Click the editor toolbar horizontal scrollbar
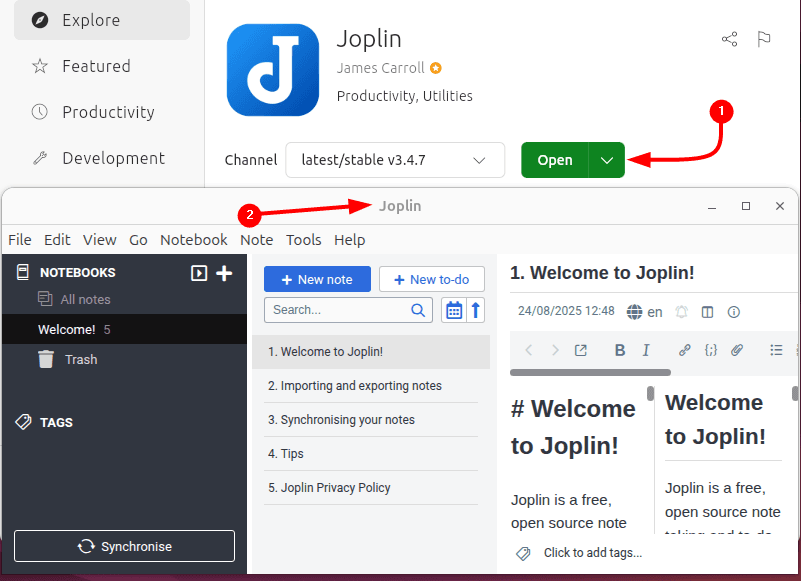 click(x=590, y=373)
